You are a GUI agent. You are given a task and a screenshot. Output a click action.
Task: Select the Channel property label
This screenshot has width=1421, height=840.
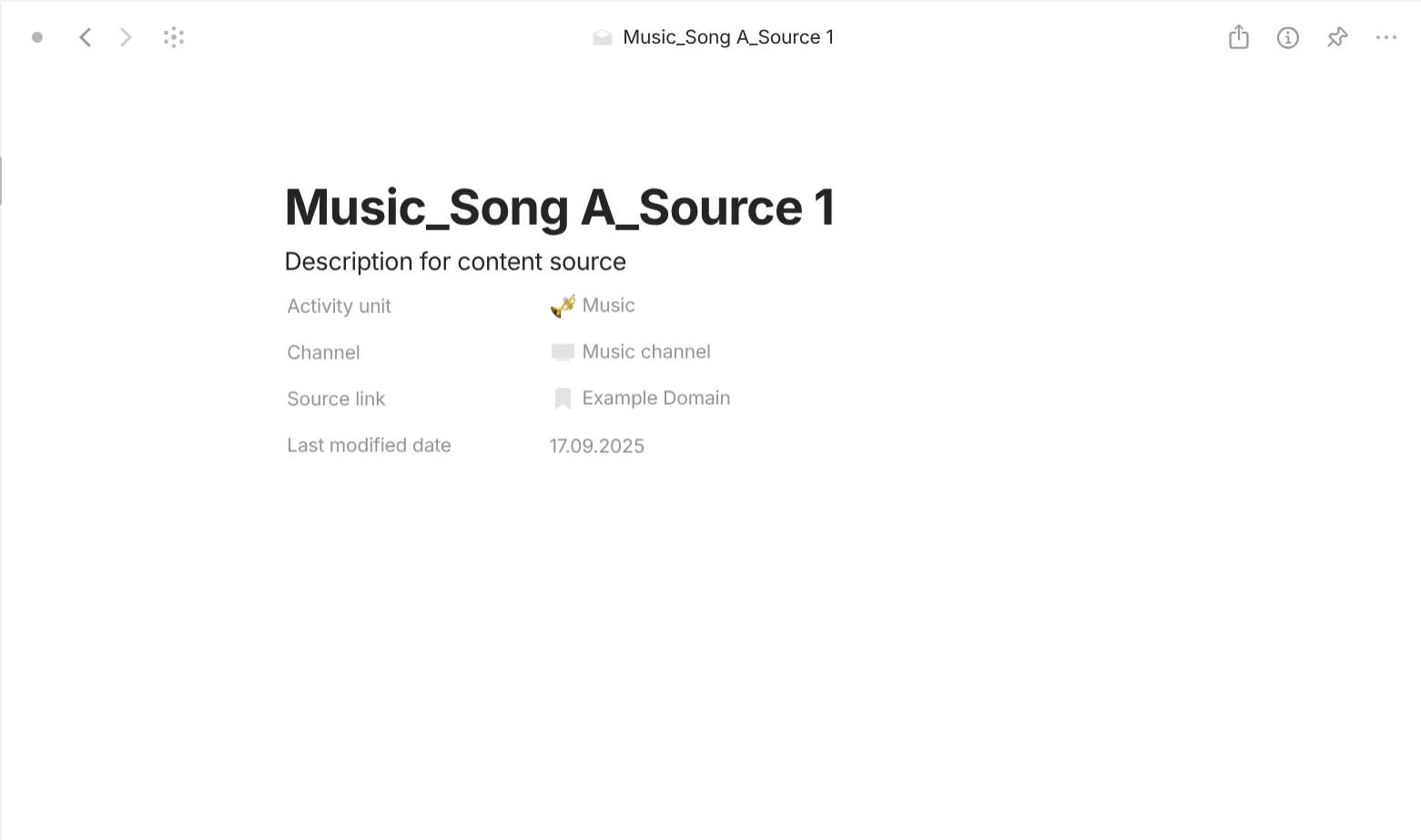[323, 353]
